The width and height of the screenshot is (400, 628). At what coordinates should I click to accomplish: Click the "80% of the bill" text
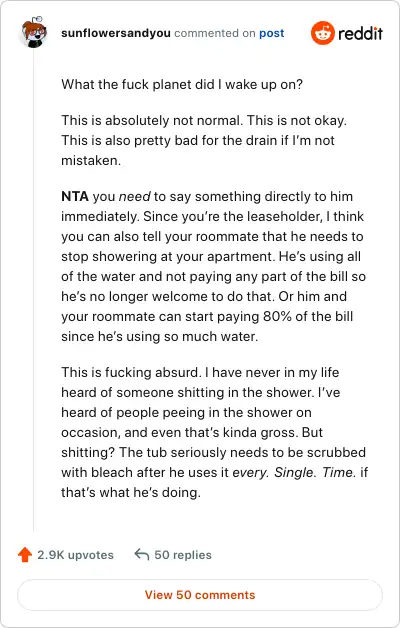pyautogui.click(x=308, y=316)
